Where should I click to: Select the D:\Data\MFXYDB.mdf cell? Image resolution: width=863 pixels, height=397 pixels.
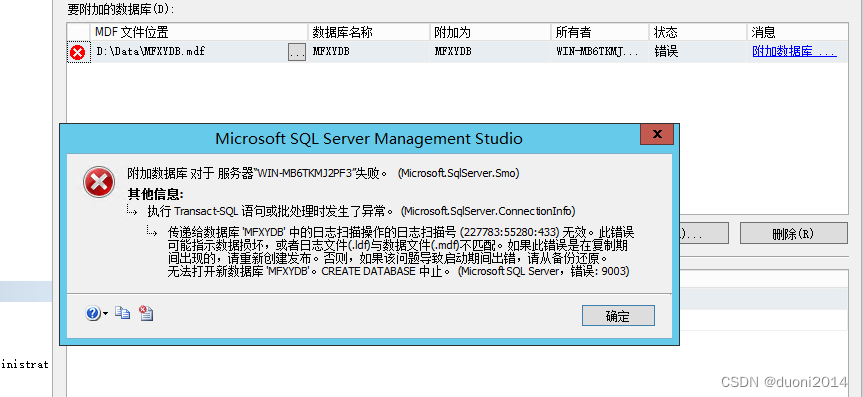pyautogui.click(x=188, y=52)
